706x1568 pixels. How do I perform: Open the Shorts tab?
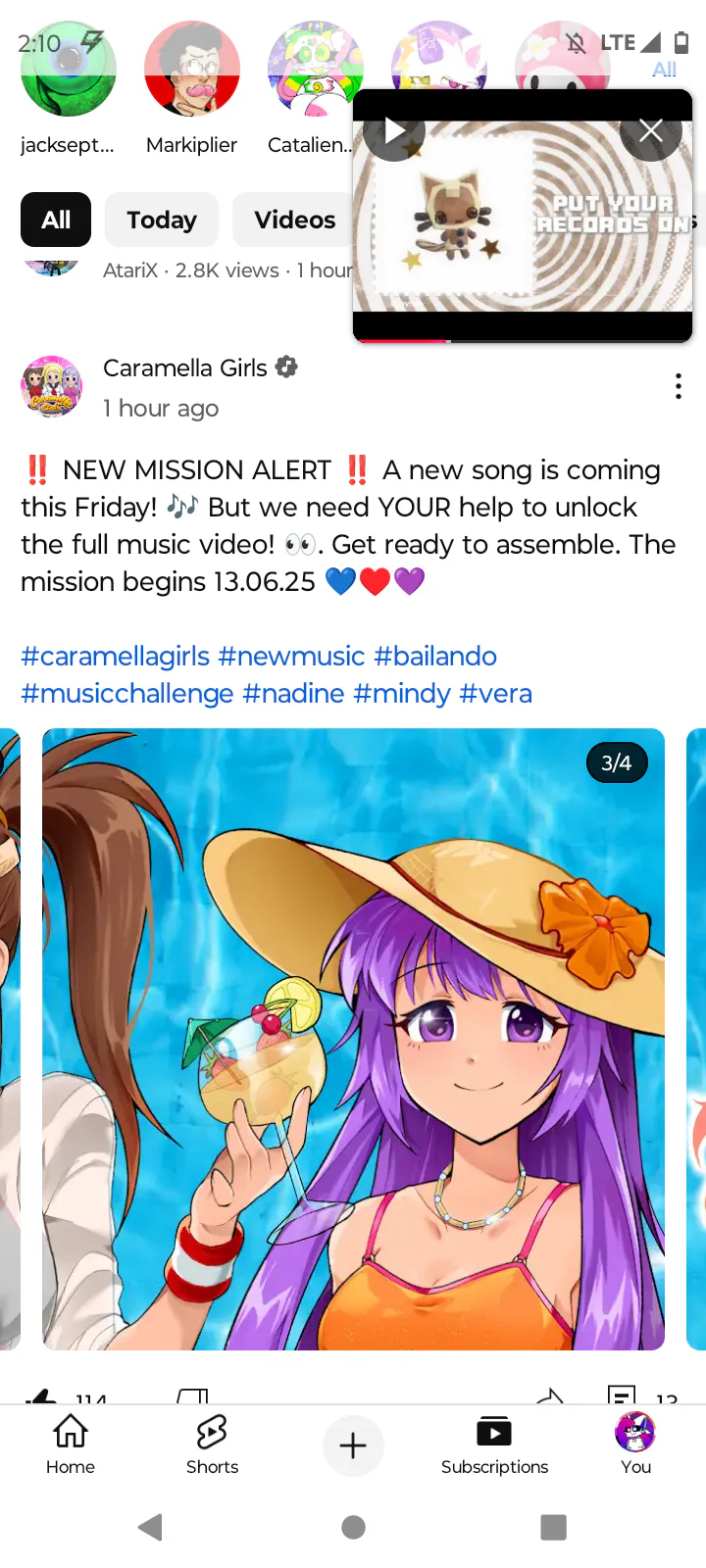pyautogui.click(x=212, y=1445)
